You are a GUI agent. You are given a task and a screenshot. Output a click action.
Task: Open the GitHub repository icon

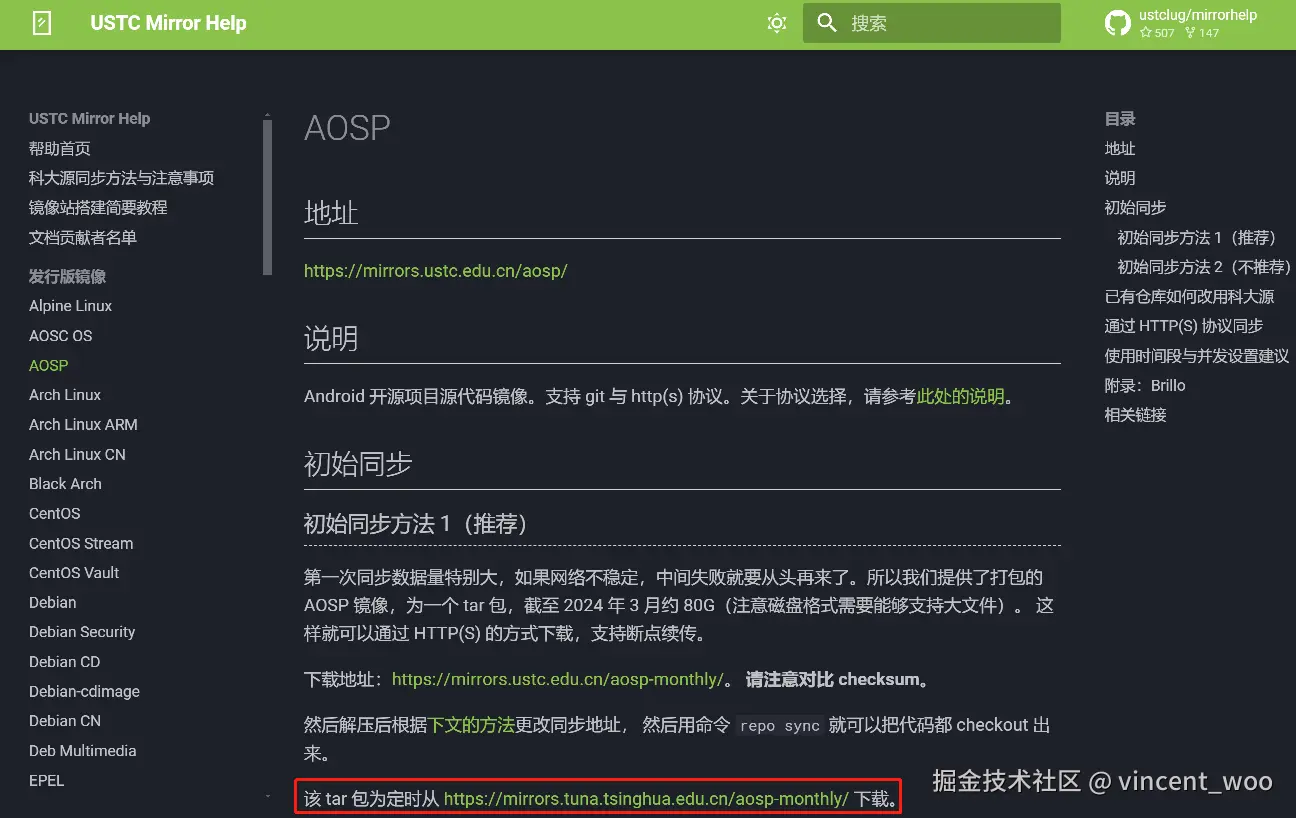click(x=1118, y=23)
